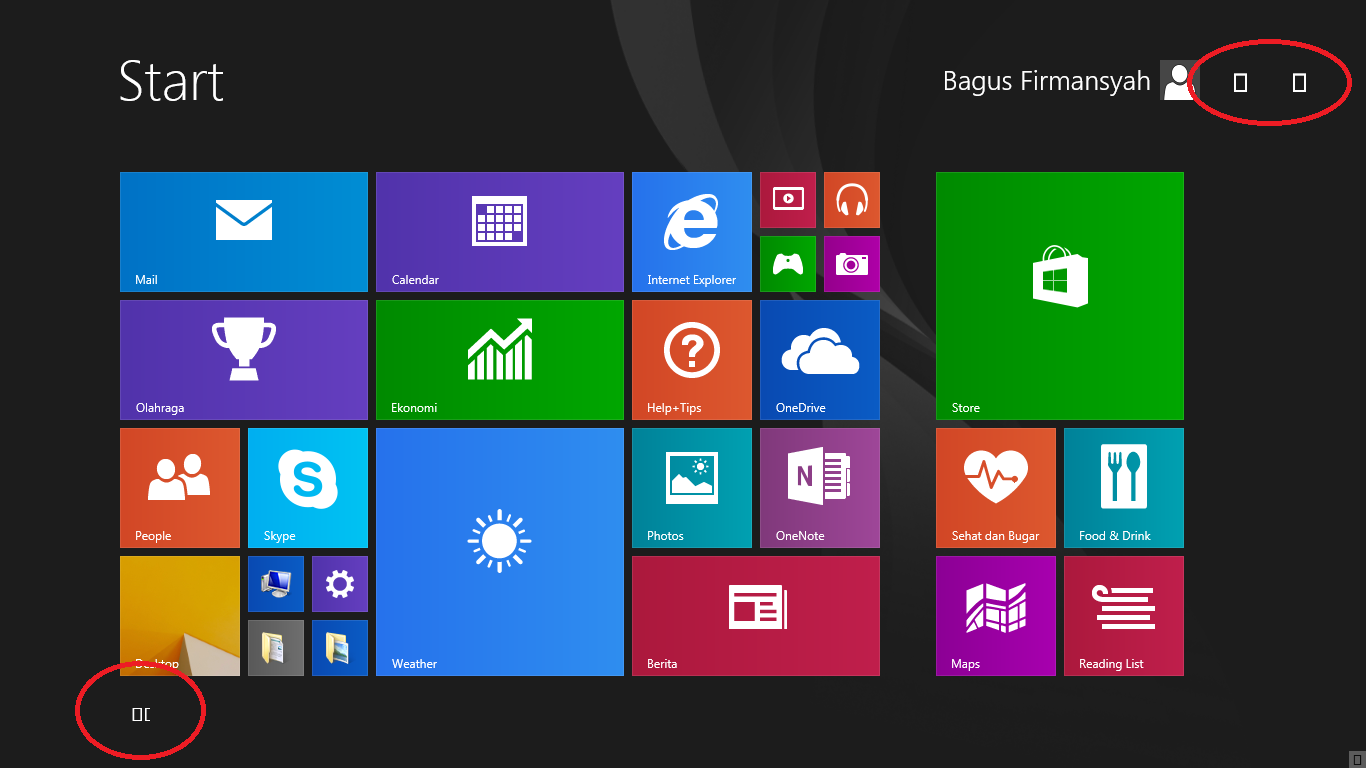Open the Sehat dan Bugar tile

[x=995, y=488]
